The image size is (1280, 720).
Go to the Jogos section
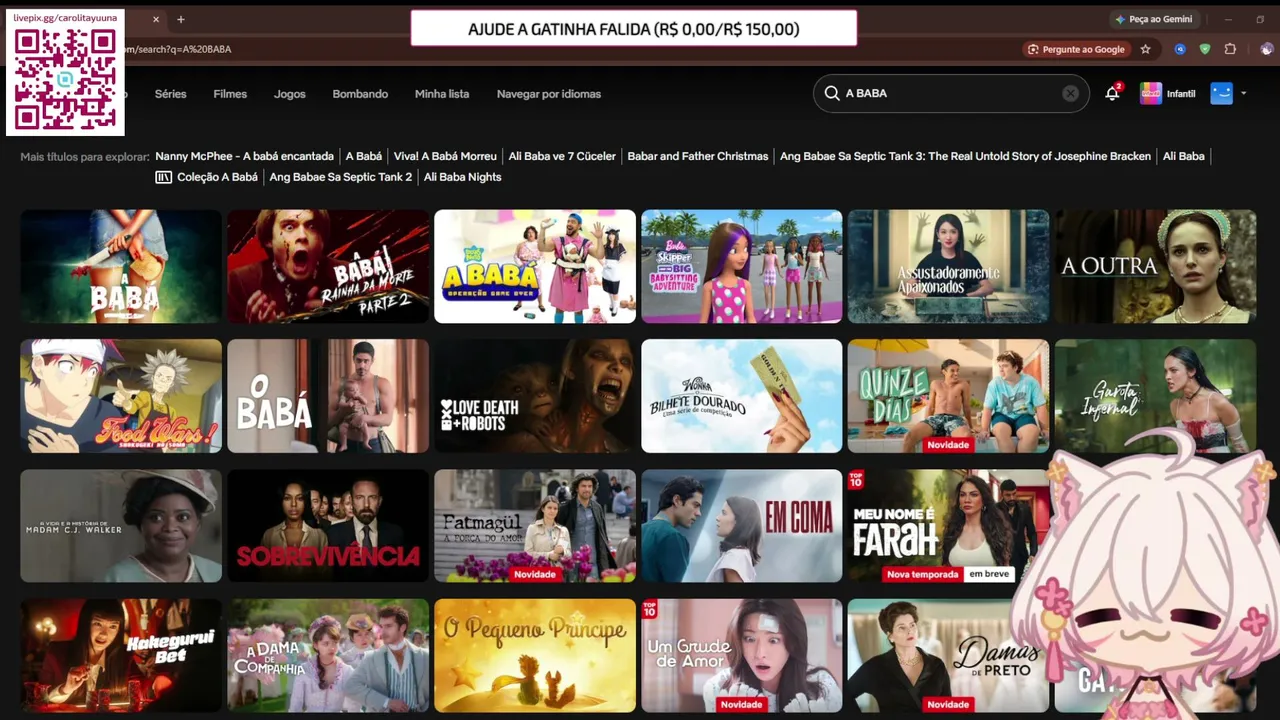point(290,94)
